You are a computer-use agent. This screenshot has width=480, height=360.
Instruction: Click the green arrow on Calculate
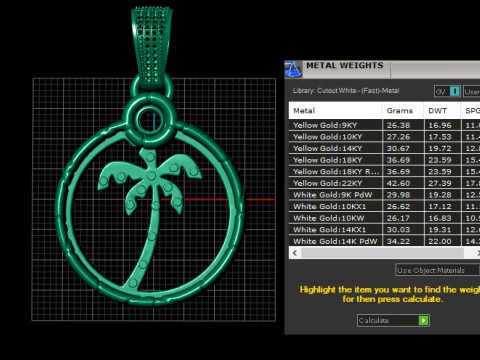(x=423, y=321)
